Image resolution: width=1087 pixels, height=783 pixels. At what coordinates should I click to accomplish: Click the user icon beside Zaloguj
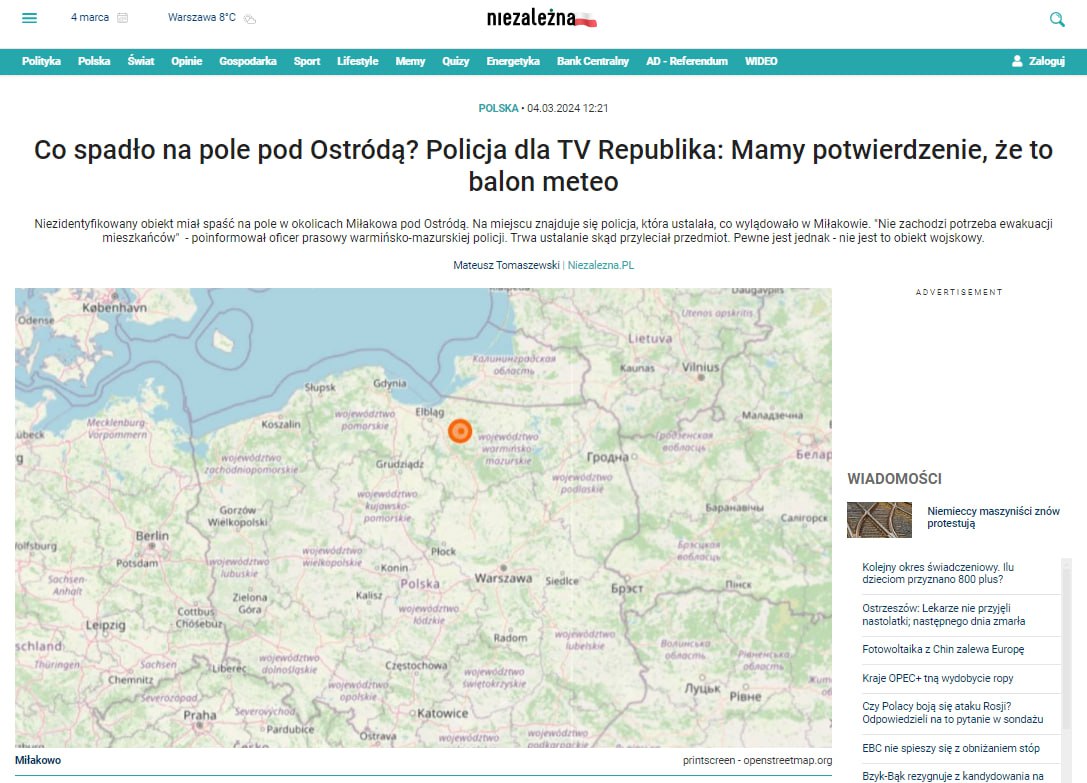coord(1017,61)
